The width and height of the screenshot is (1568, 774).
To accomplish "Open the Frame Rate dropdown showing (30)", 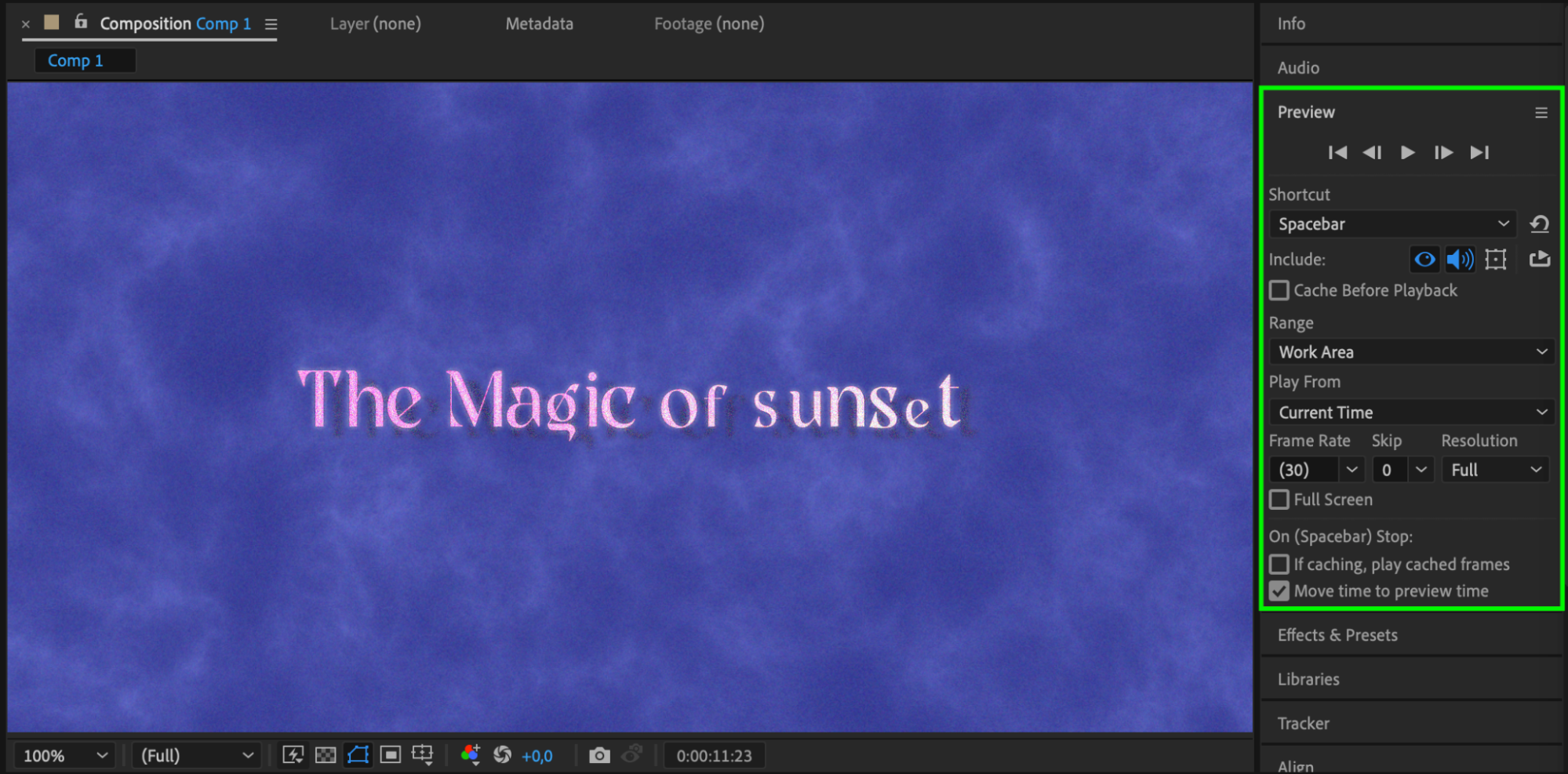I will click(x=1352, y=470).
